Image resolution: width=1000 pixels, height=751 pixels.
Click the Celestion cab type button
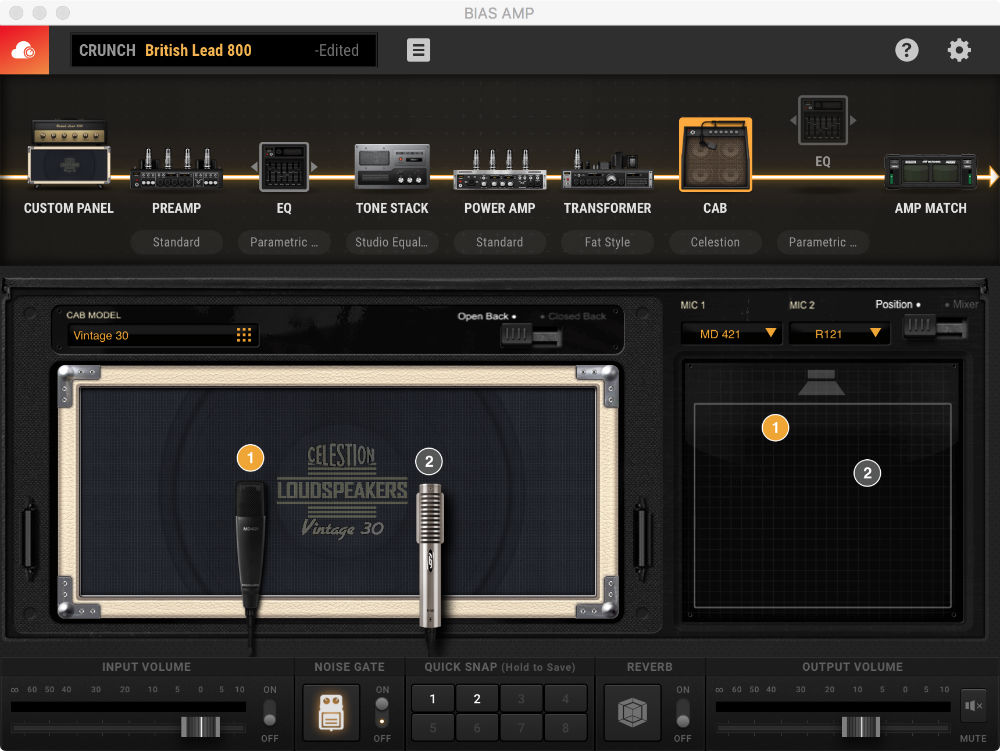[715, 242]
